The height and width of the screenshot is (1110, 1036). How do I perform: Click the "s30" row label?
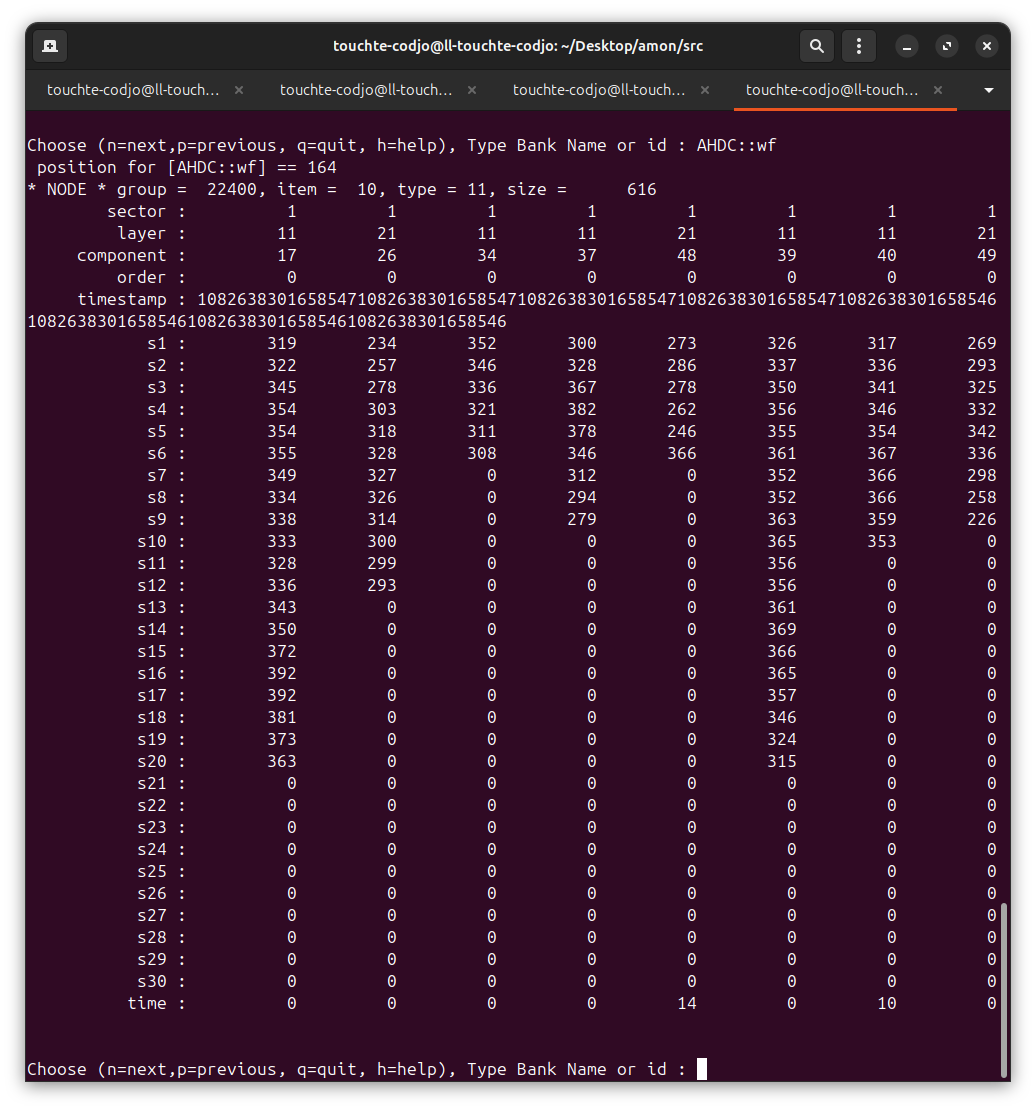coord(152,981)
